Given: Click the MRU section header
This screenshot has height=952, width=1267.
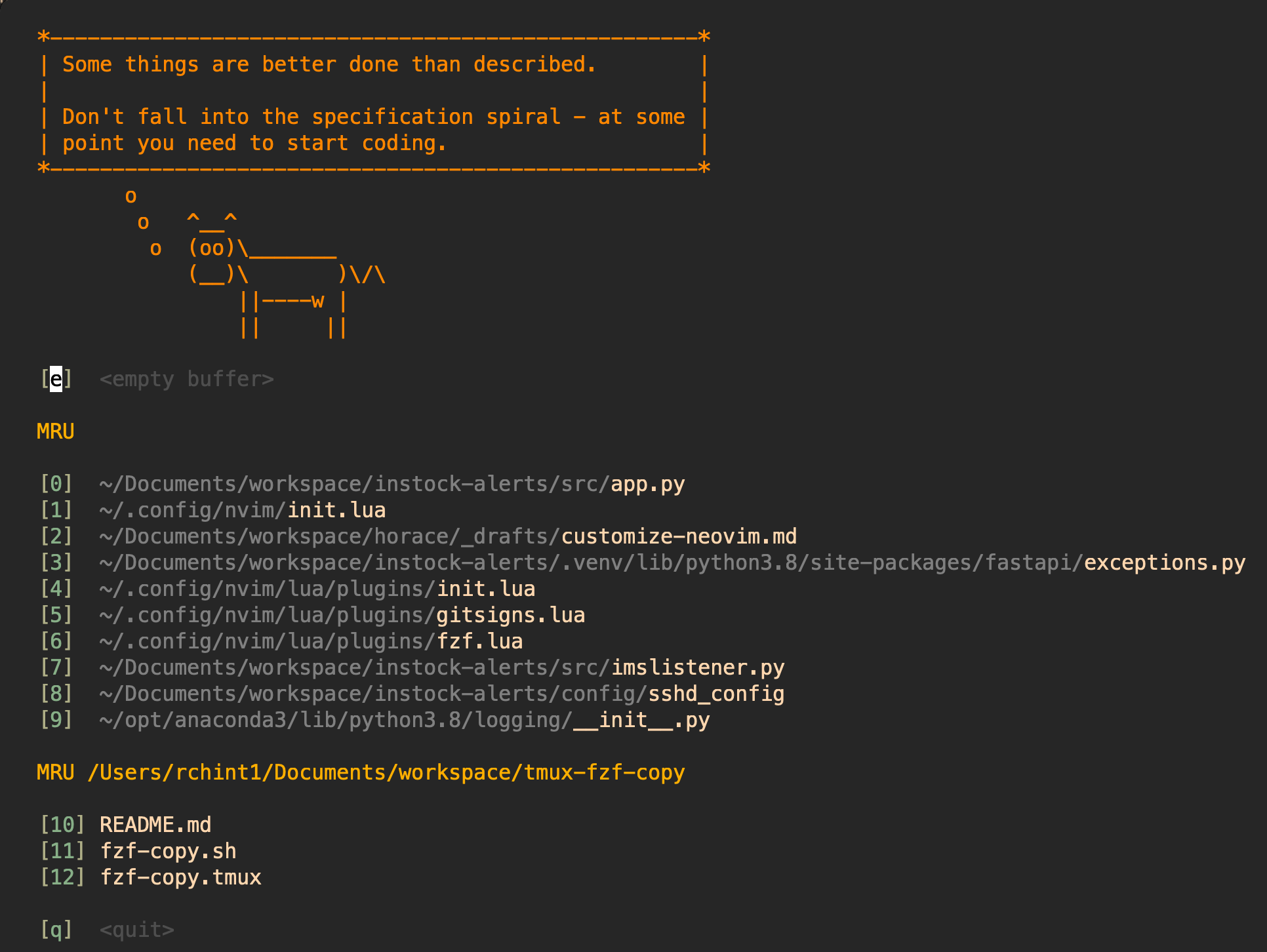Looking at the screenshot, I should pos(56,431).
